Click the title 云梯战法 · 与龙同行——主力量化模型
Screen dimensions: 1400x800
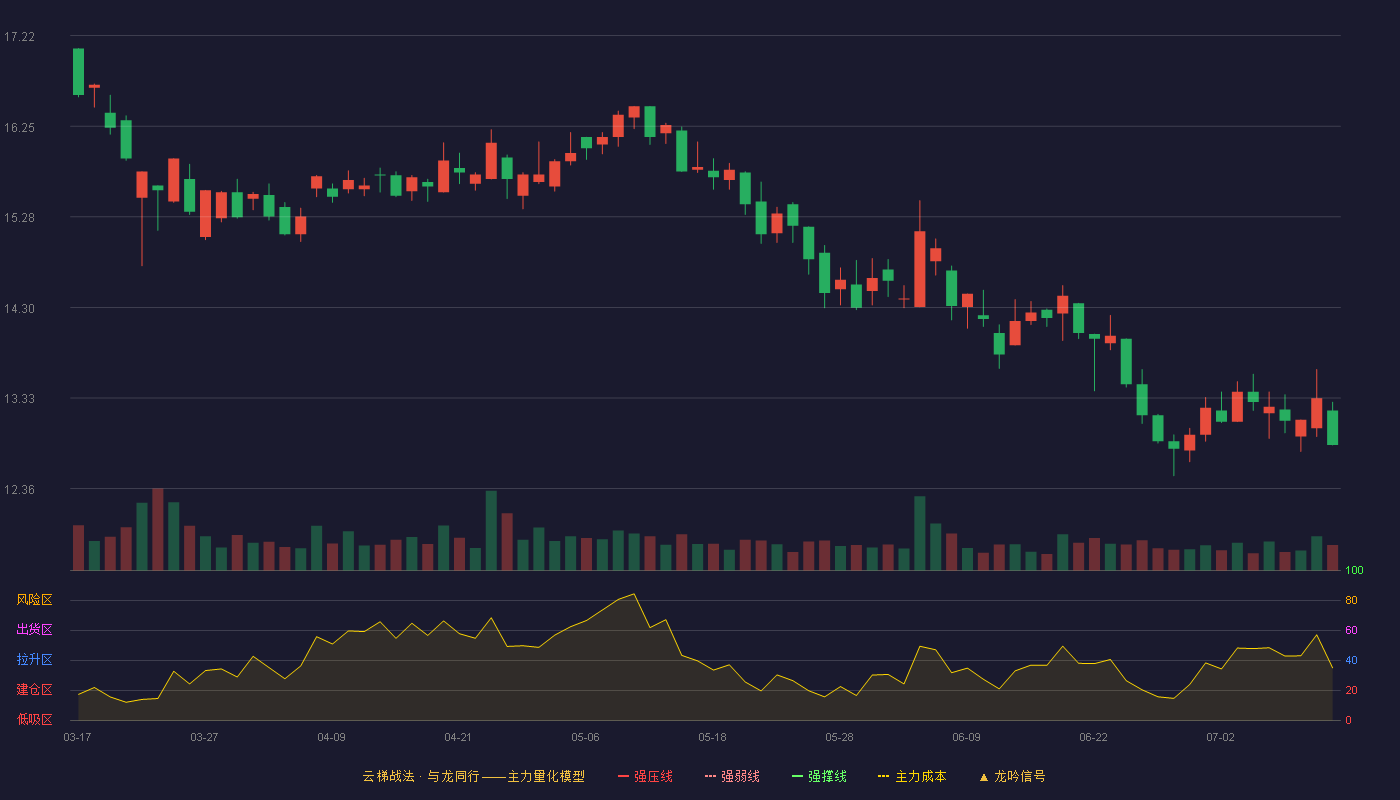pos(473,776)
